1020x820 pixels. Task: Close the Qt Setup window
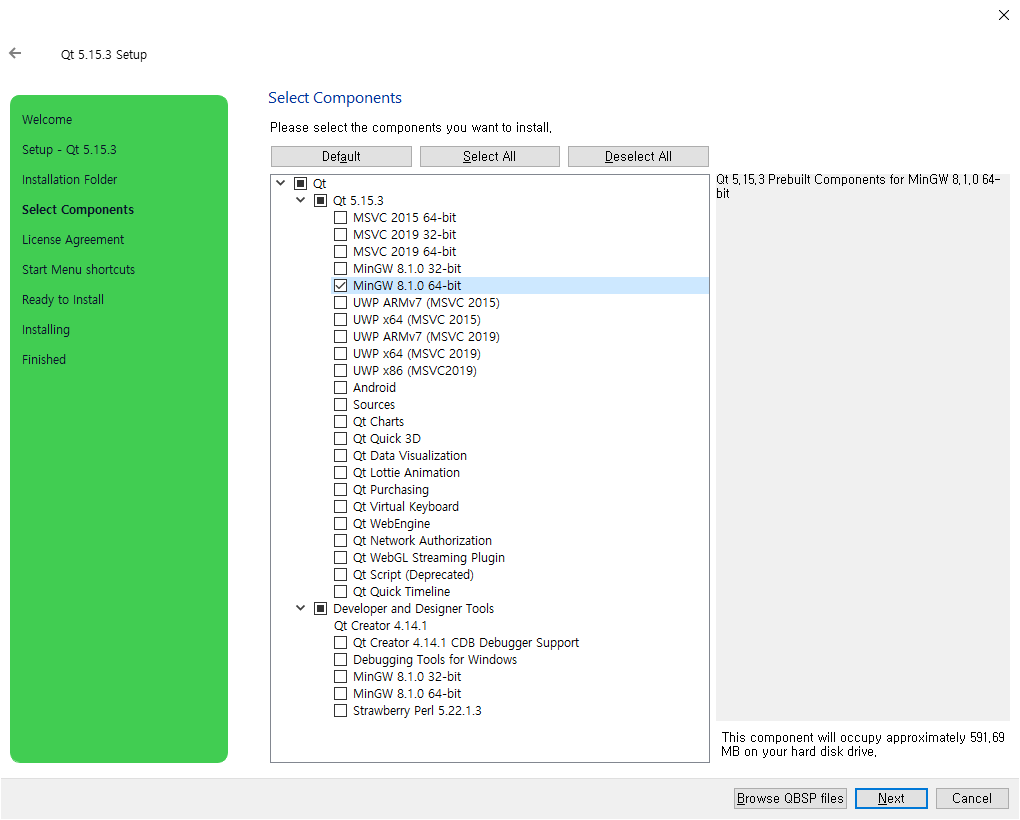[1004, 15]
